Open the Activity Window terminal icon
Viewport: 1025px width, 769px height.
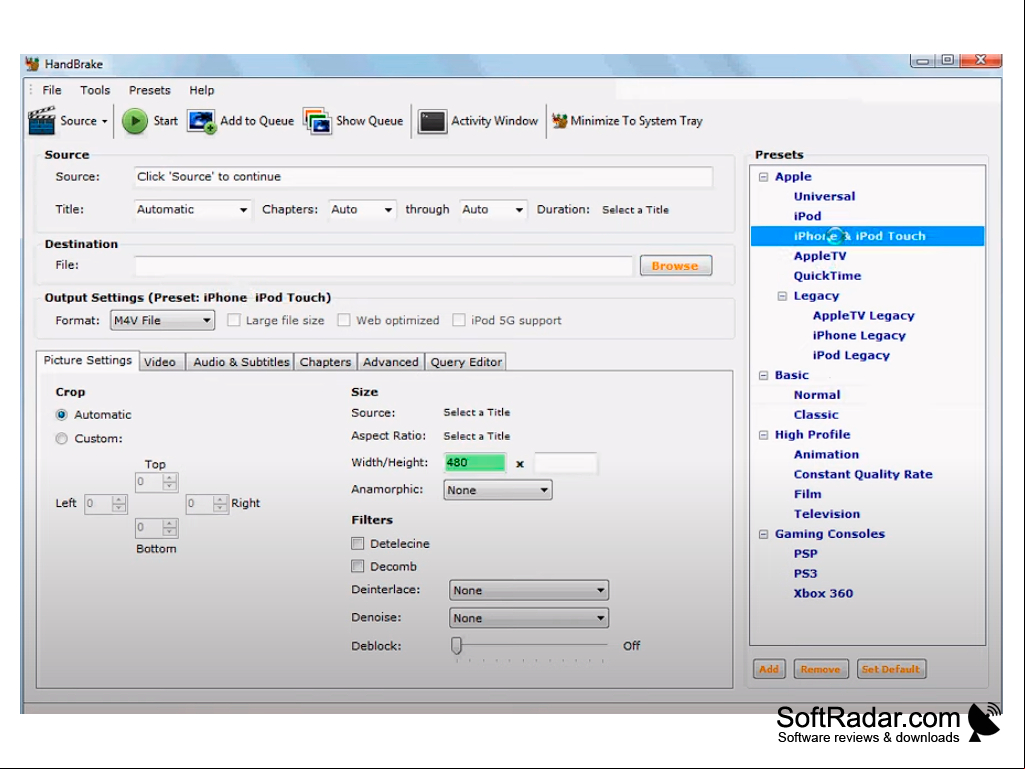432,121
